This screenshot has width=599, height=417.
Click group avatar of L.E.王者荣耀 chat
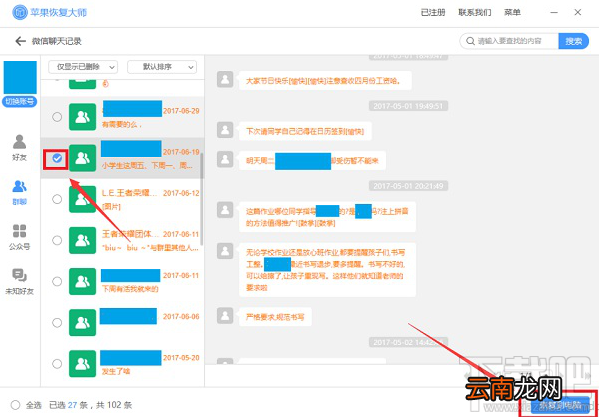(x=83, y=199)
